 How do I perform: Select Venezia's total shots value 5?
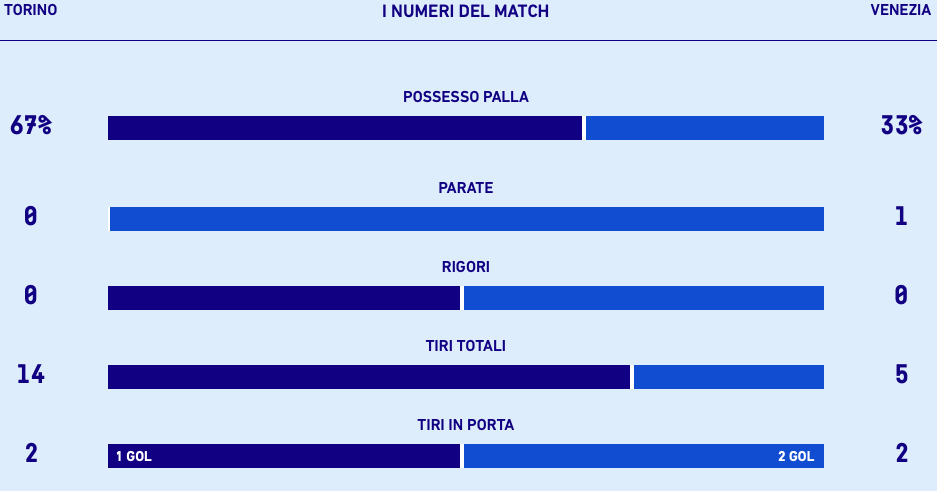(x=901, y=374)
